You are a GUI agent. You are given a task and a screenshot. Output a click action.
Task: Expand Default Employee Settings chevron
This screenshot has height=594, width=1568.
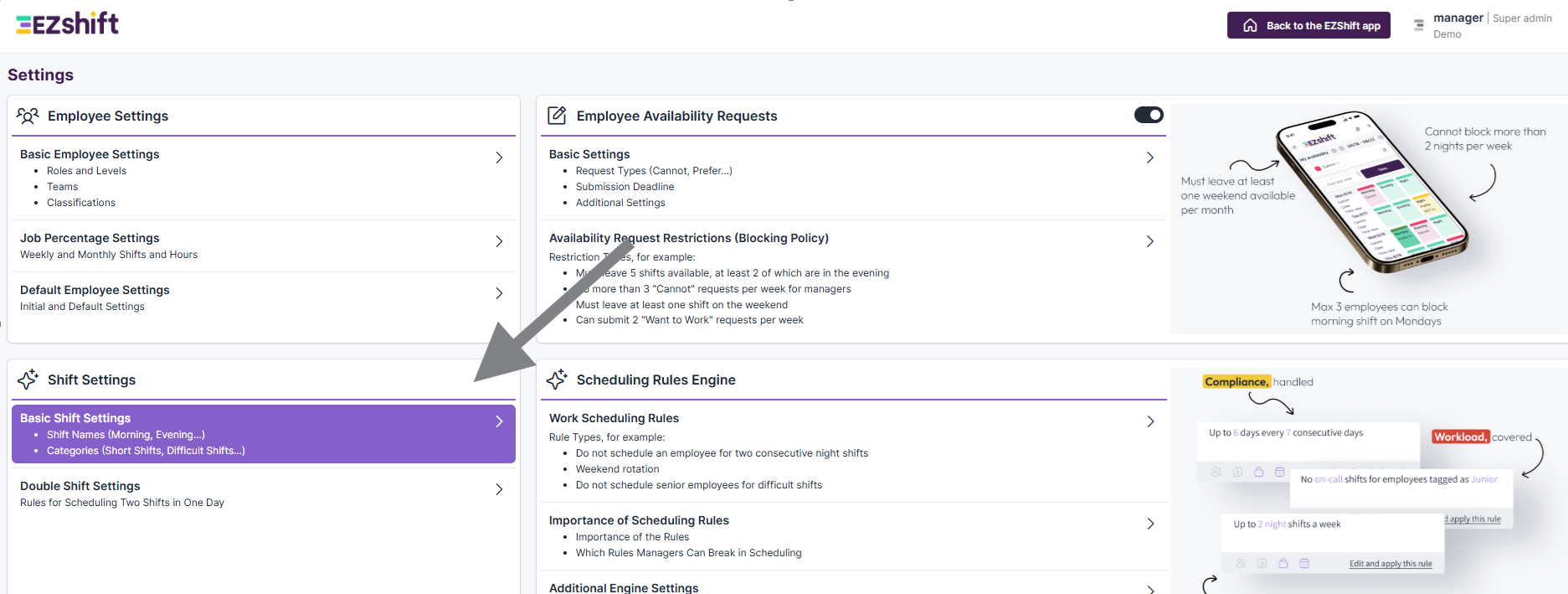point(499,293)
